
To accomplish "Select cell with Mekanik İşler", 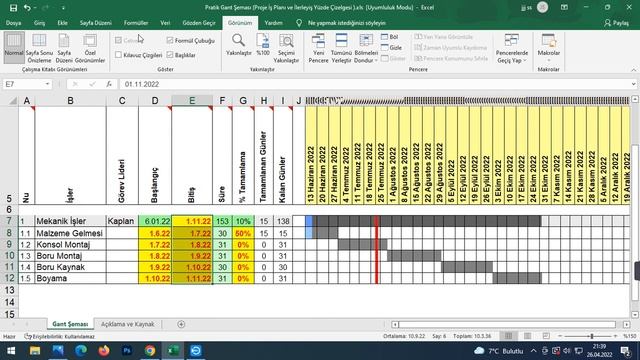I will pyautogui.click(x=70, y=221).
